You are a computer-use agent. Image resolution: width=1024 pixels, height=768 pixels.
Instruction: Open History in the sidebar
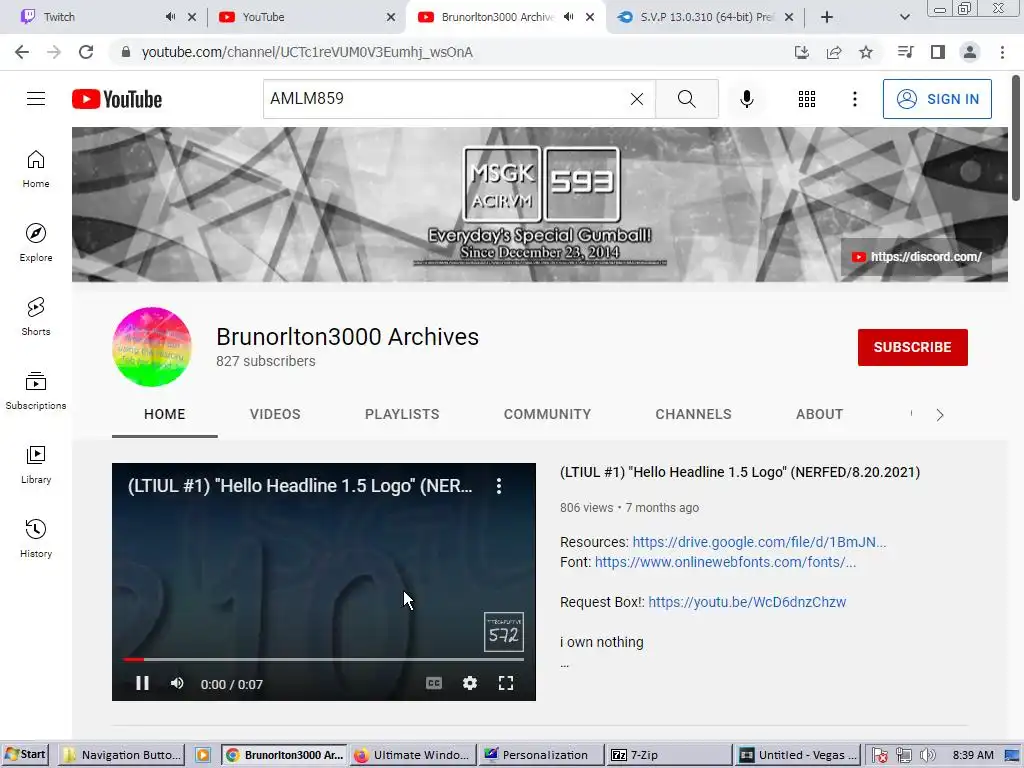click(x=36, y=538)
